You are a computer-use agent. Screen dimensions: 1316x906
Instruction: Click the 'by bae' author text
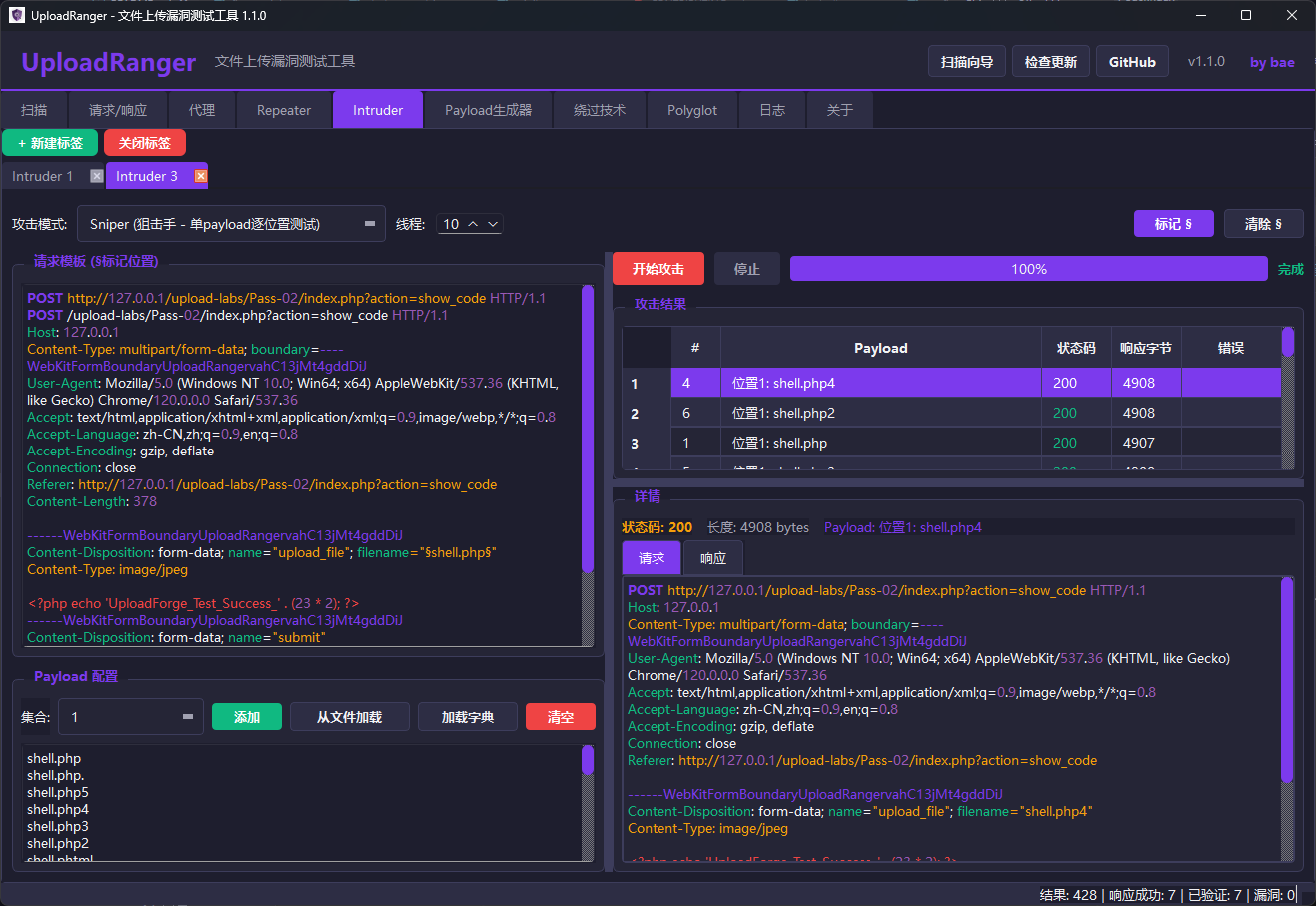tap(1272, 62)
